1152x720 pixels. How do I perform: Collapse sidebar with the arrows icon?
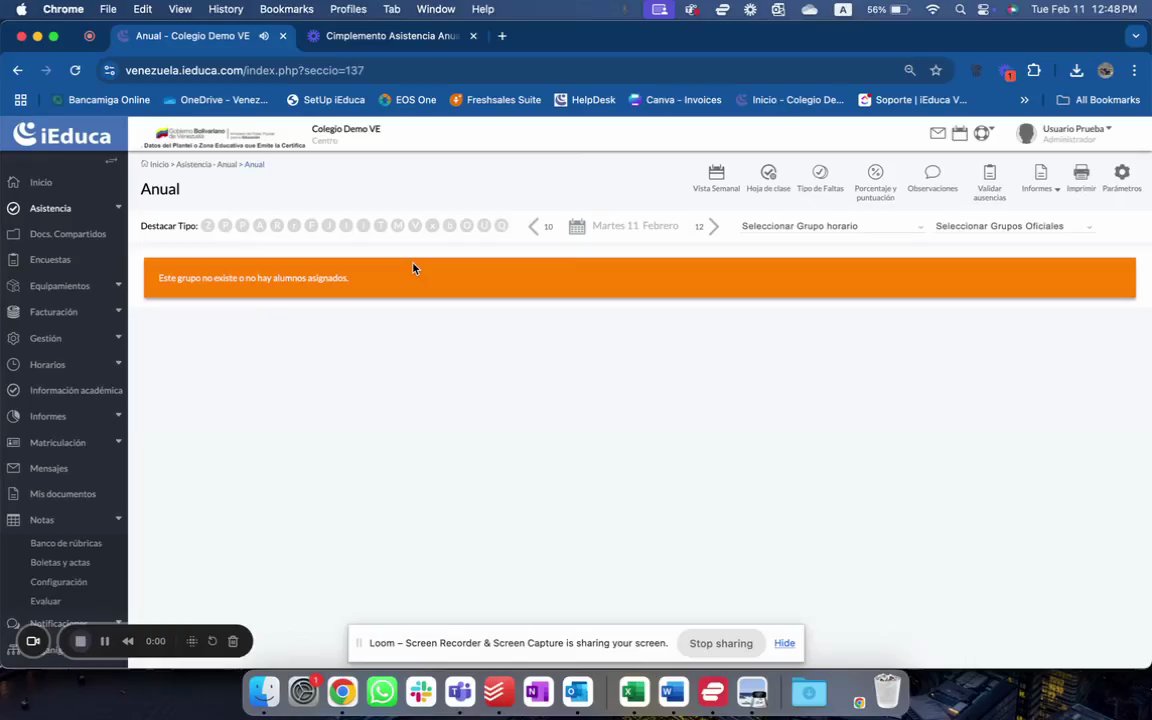pyautogui.click(x=111, y=160)
